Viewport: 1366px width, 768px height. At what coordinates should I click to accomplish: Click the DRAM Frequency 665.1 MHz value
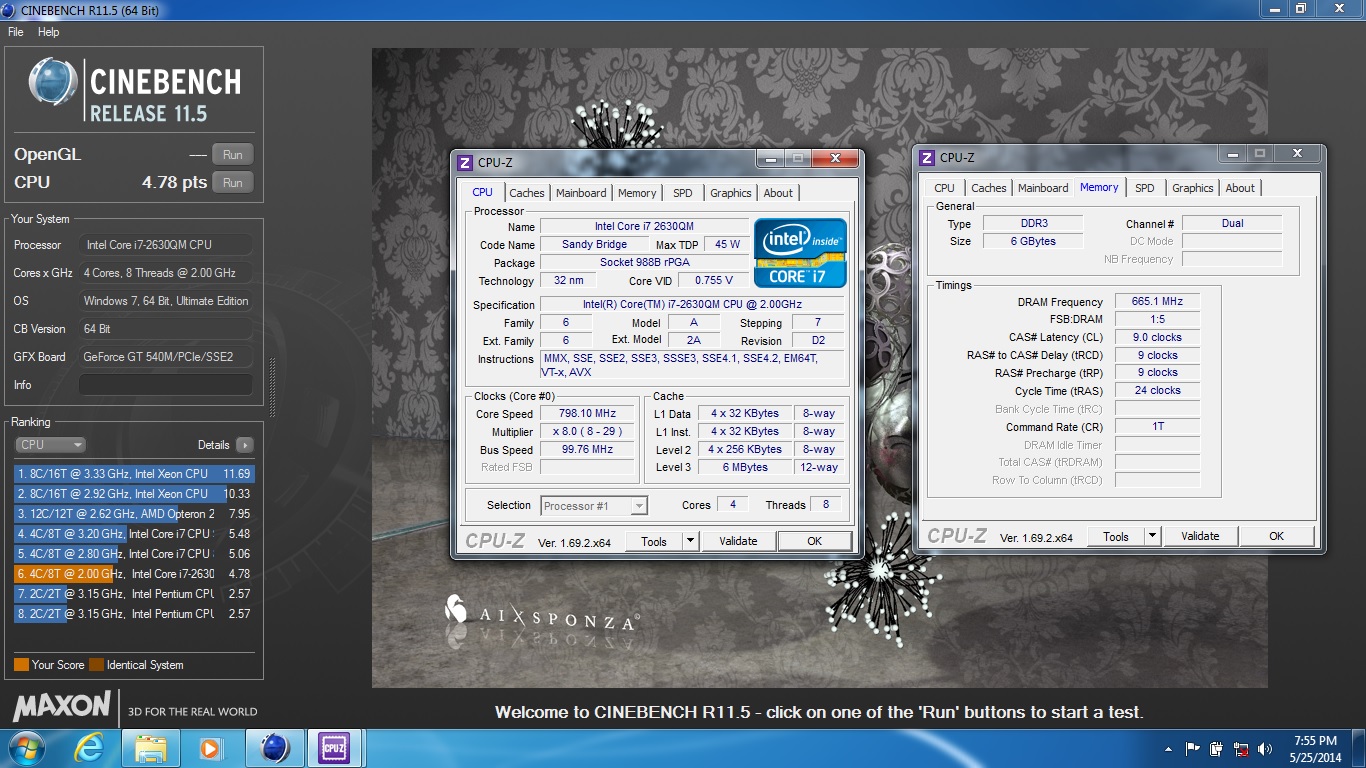(1157, 302)
